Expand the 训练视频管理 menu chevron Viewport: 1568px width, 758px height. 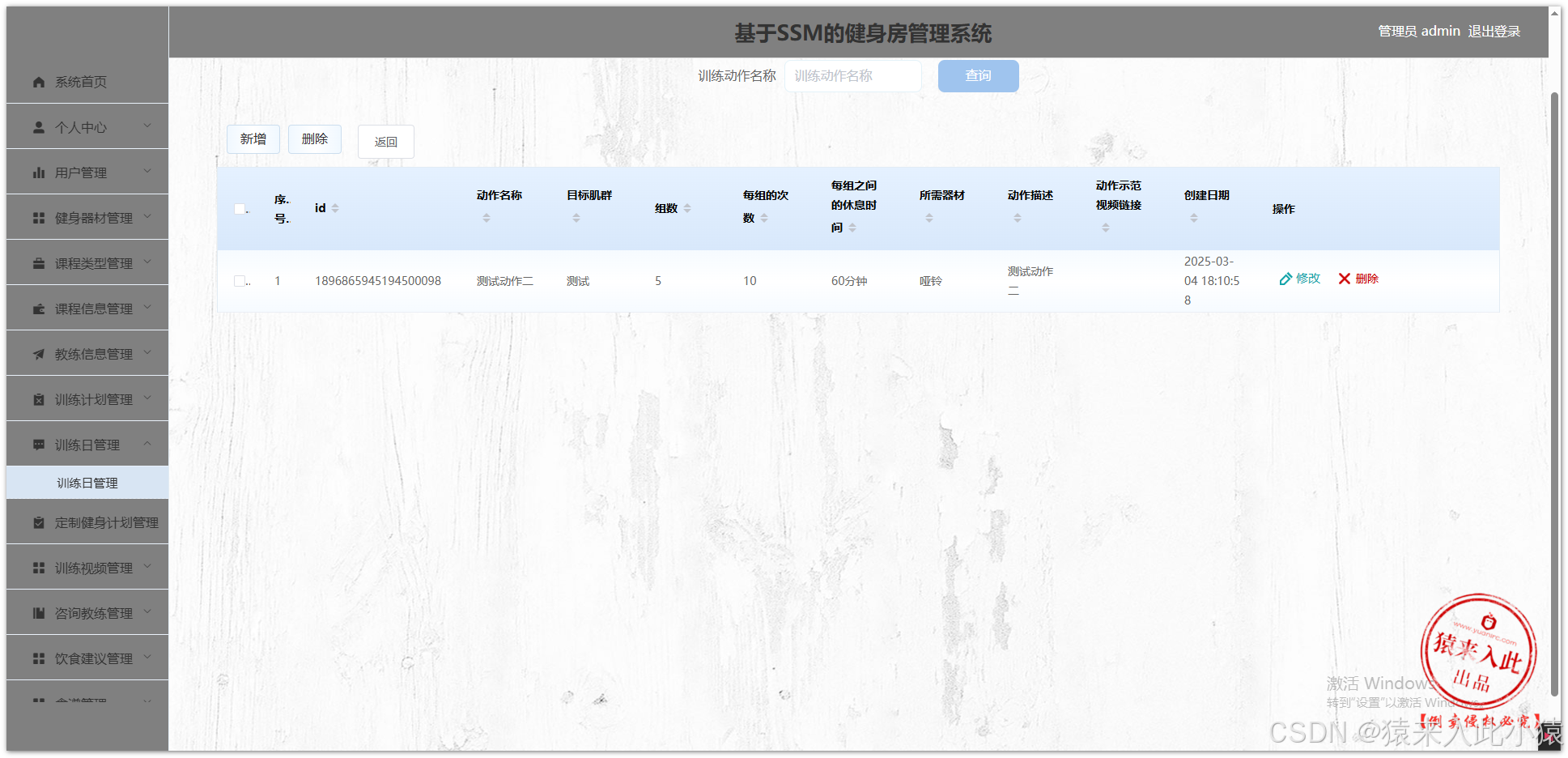(x=147, y=566)
